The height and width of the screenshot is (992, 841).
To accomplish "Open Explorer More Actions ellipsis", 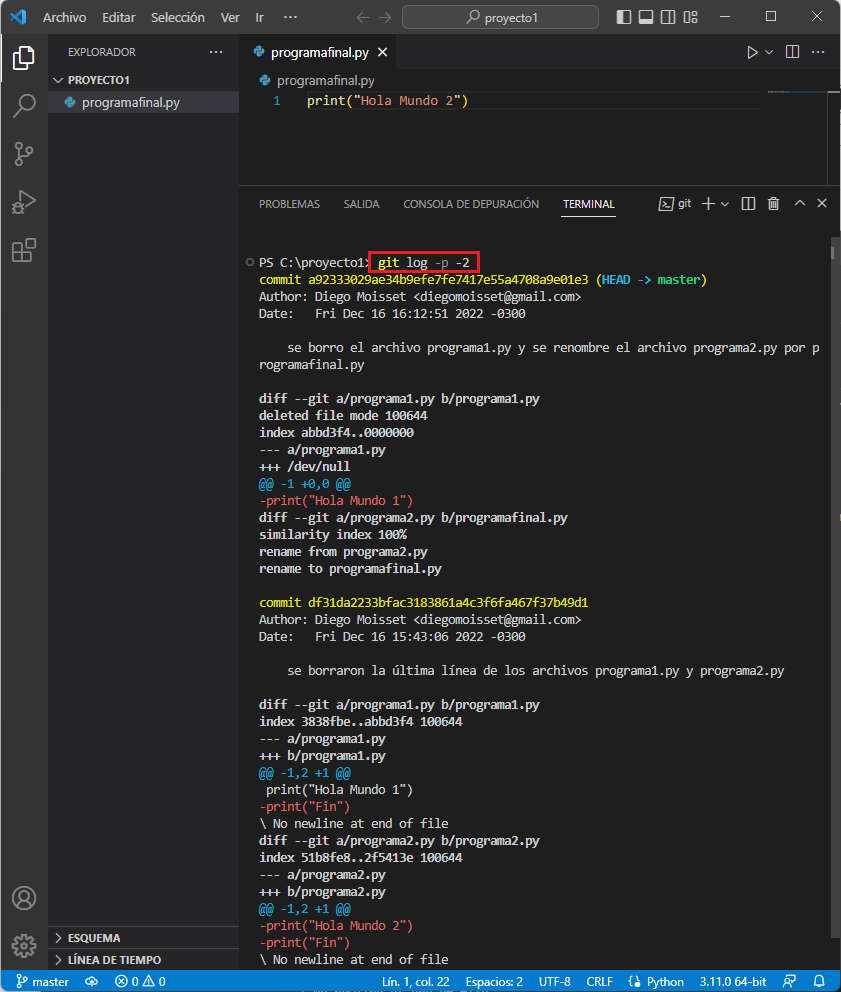I will tap(216, 52).
